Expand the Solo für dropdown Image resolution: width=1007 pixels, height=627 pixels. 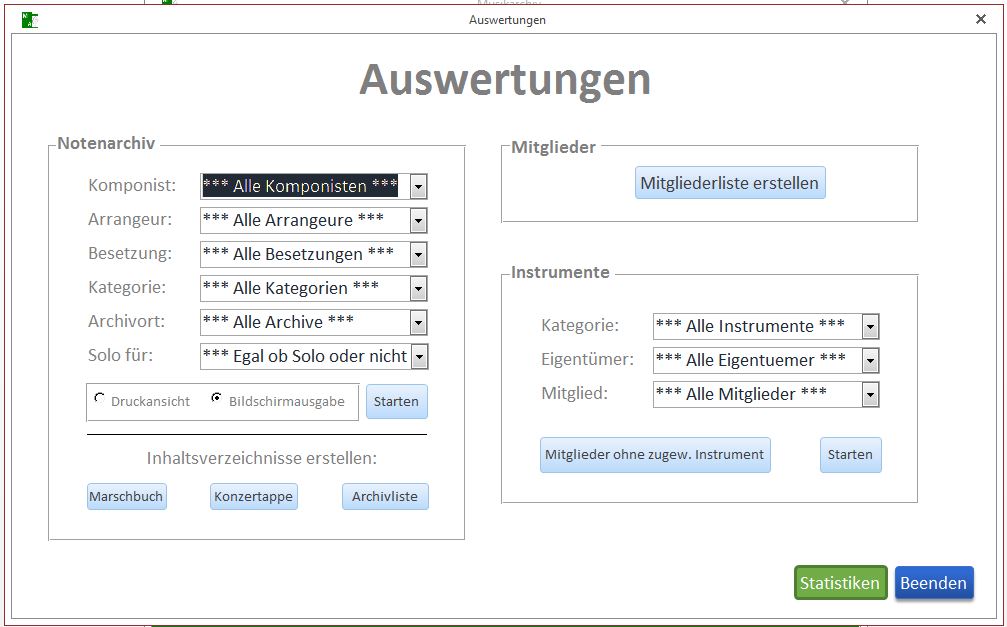point(419,357)
